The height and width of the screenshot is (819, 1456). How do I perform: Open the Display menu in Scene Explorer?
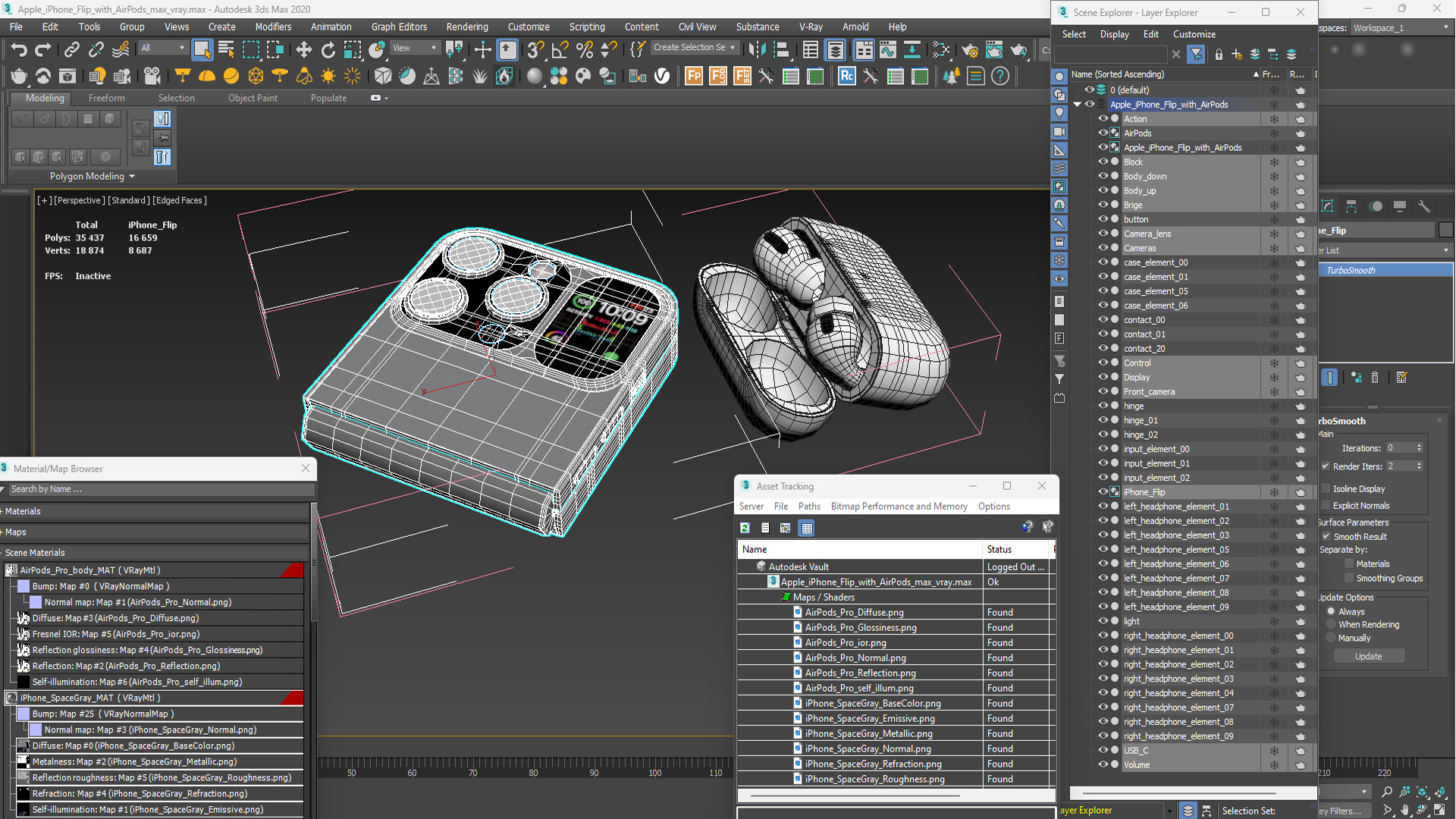1114,34
